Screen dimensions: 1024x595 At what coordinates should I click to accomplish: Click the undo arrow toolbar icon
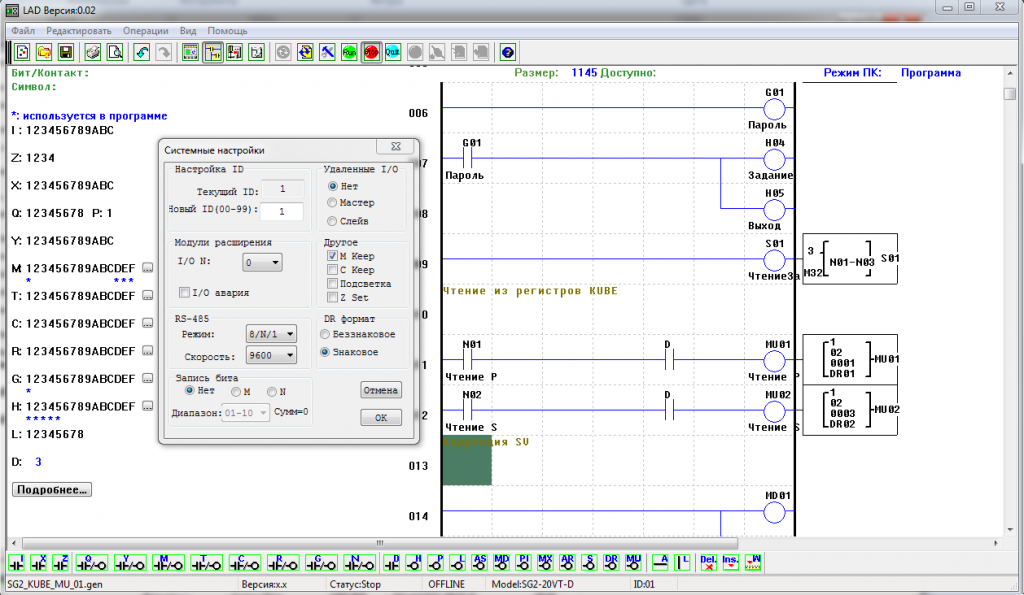click(141, 52)
